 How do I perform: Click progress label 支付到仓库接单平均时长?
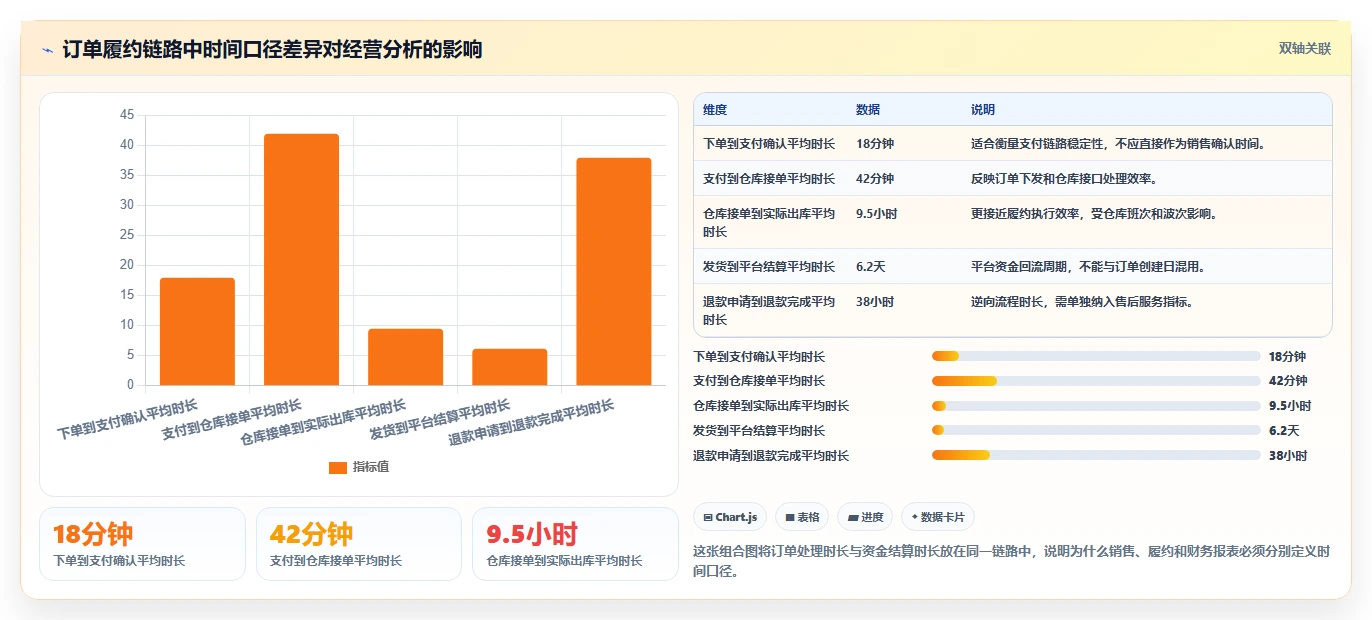click(759, 381)
